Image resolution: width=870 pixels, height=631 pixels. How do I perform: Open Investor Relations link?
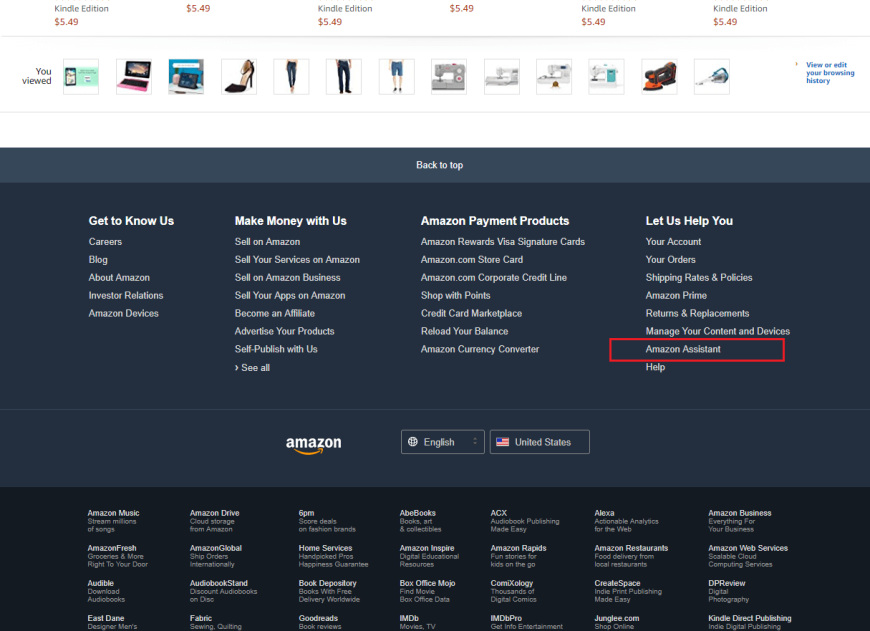click(126, 295)
